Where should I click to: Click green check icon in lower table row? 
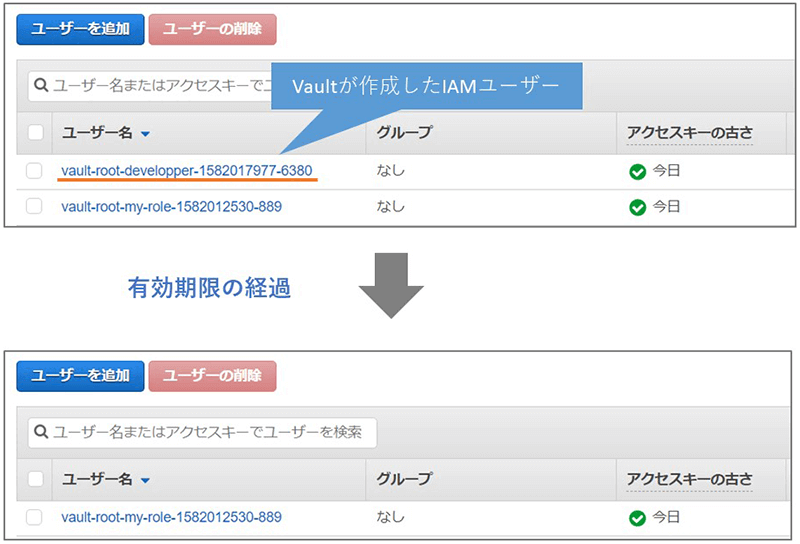pos(638,518)
